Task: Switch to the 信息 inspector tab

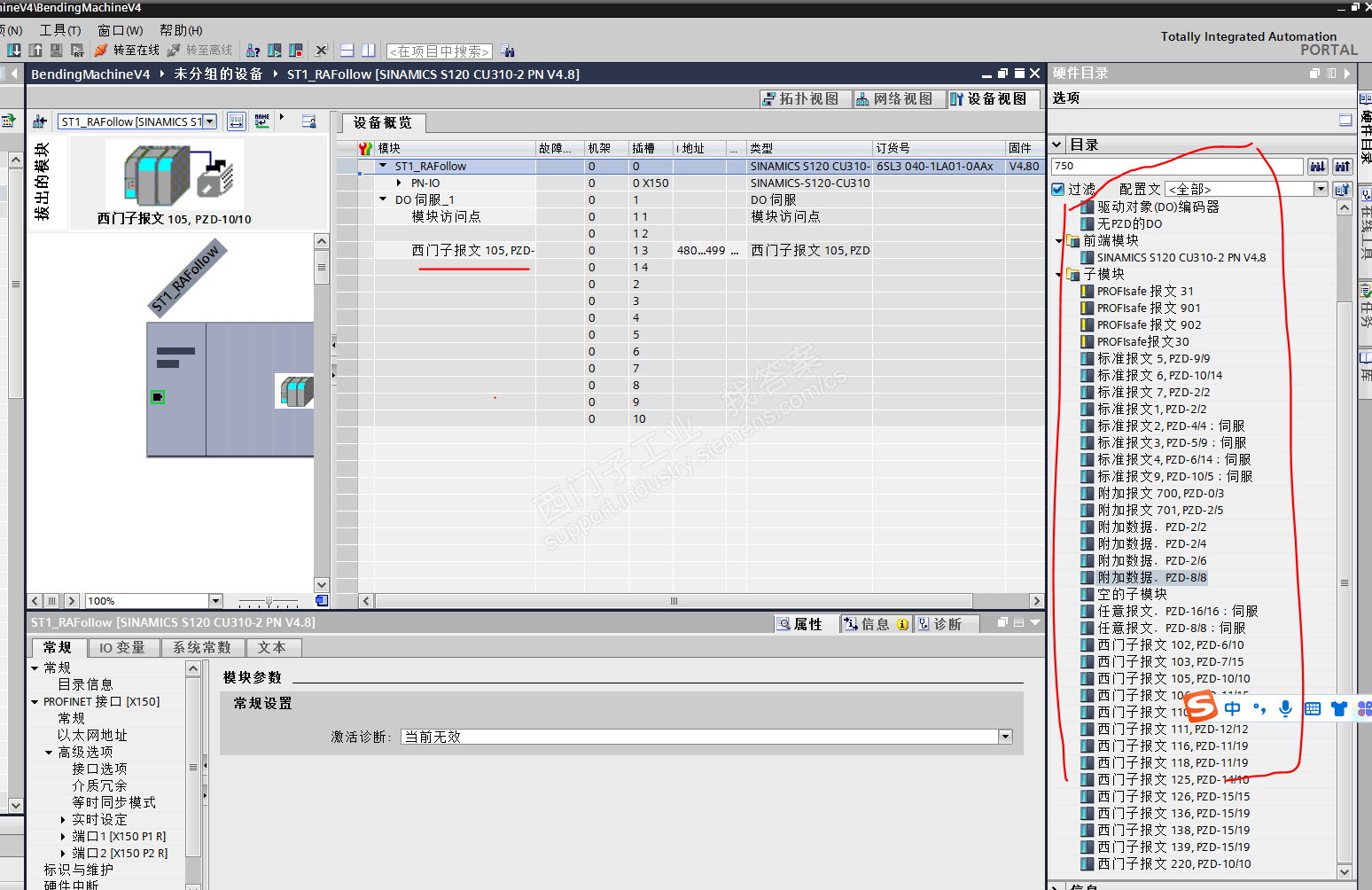Action: pyautogui.click(x=876, y=624)
